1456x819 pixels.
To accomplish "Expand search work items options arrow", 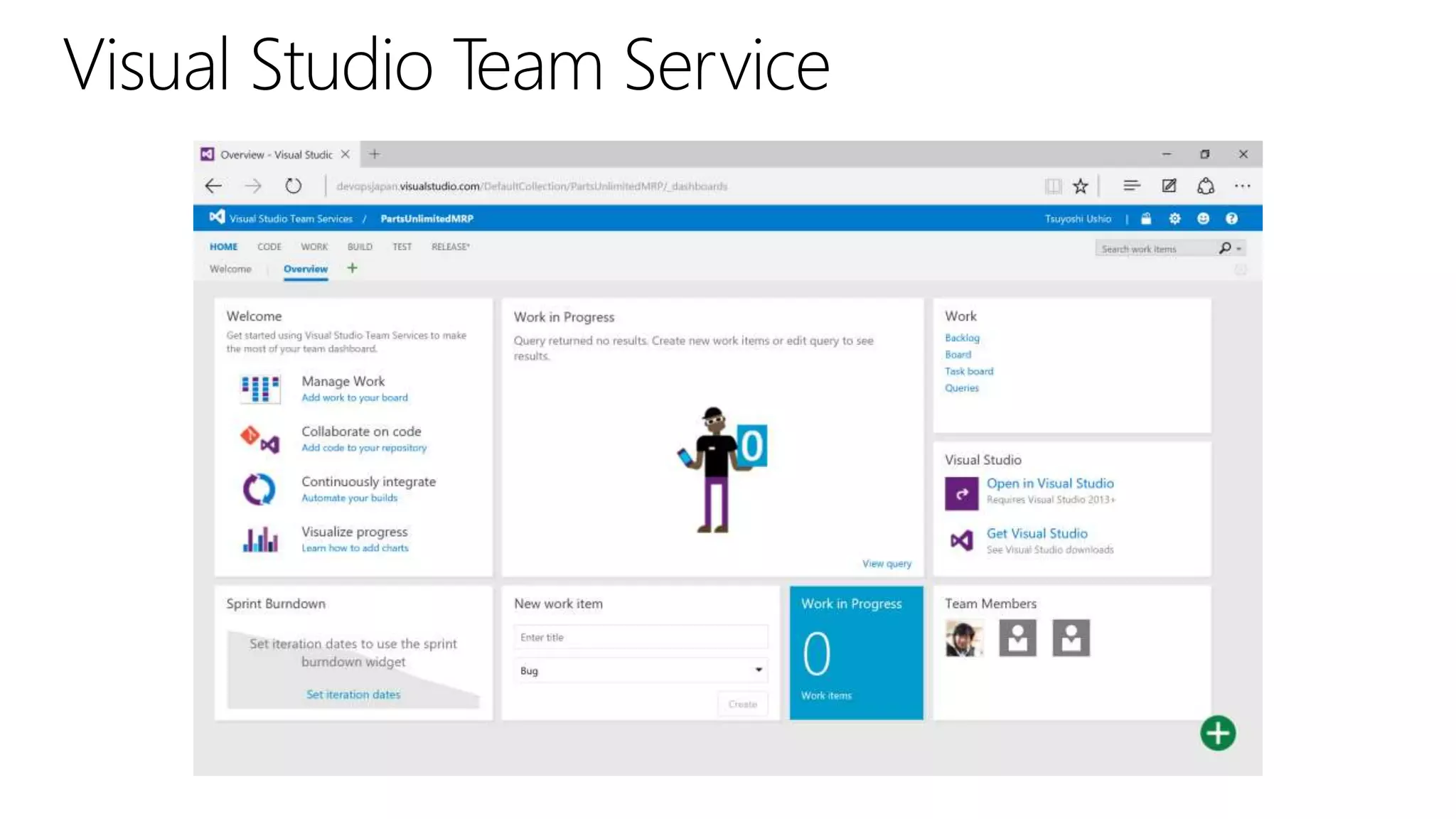I will (x=1239, y=249).
